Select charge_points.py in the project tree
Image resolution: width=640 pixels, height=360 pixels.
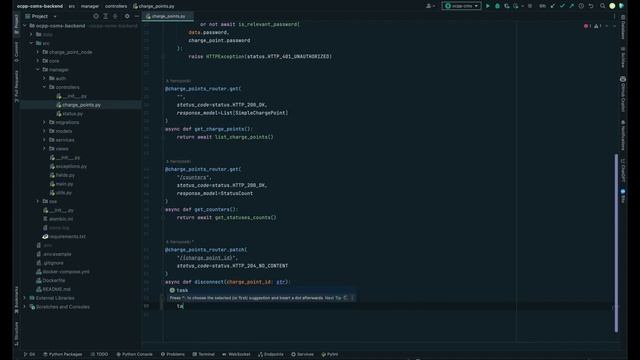pos(81,105)
